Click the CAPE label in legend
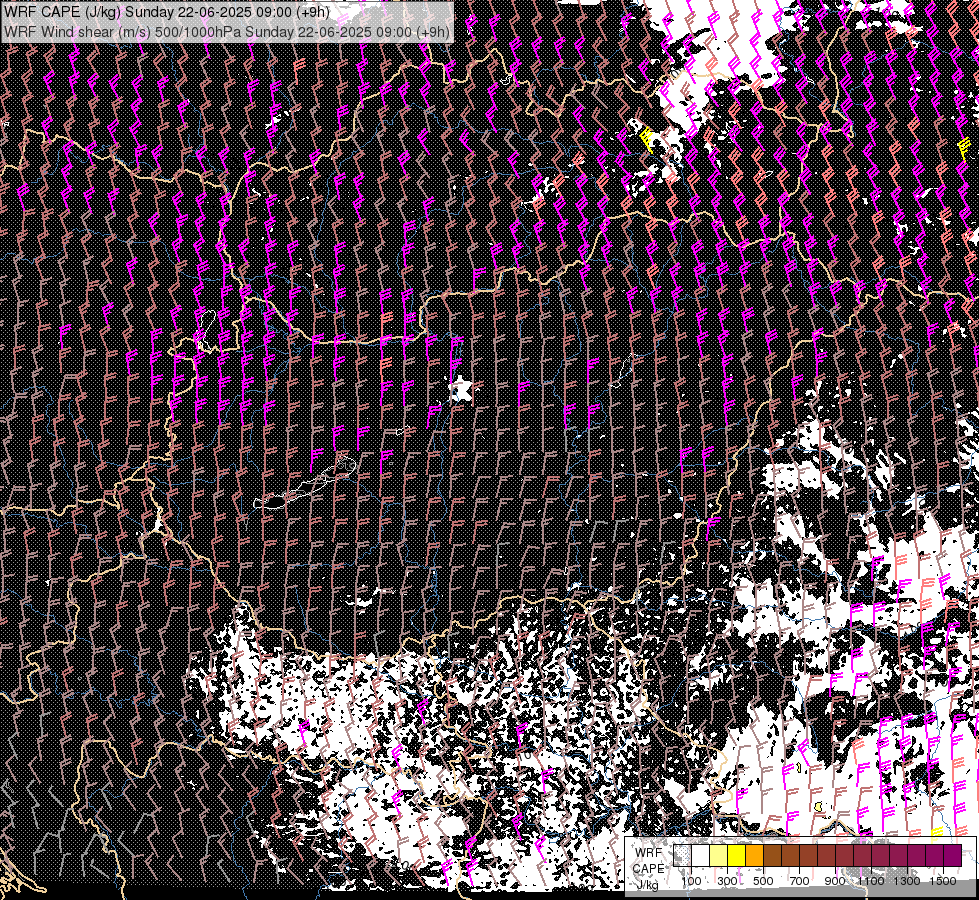The image size is (979, 900). tap(649, 869)
